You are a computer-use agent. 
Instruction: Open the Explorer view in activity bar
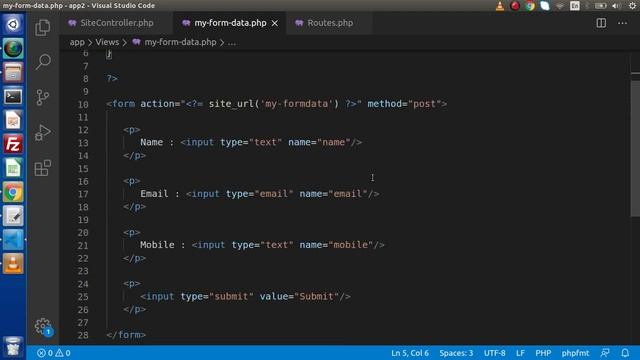[x=42, y=27]
